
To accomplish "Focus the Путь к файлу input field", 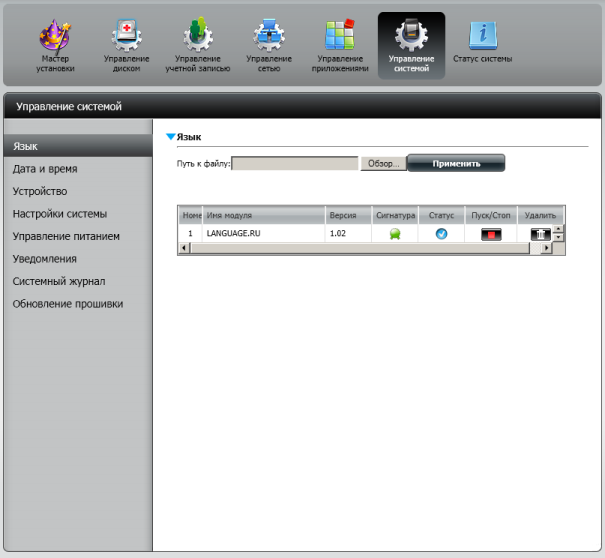I will pyautogui.click(x=295, y=164).
